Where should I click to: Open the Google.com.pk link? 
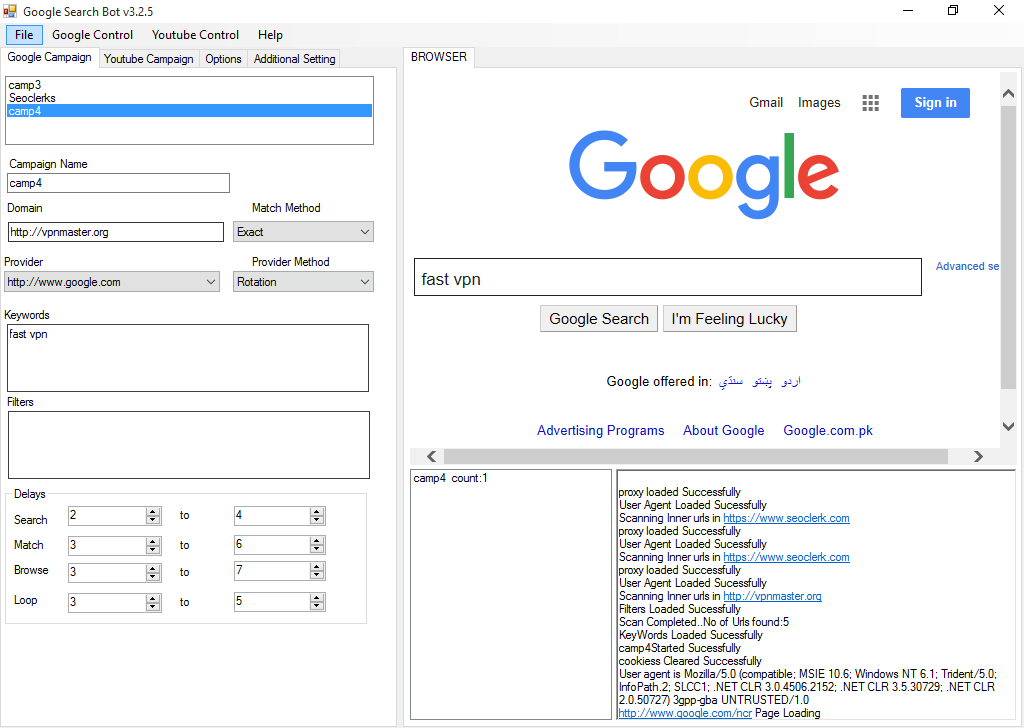(828, 430)
